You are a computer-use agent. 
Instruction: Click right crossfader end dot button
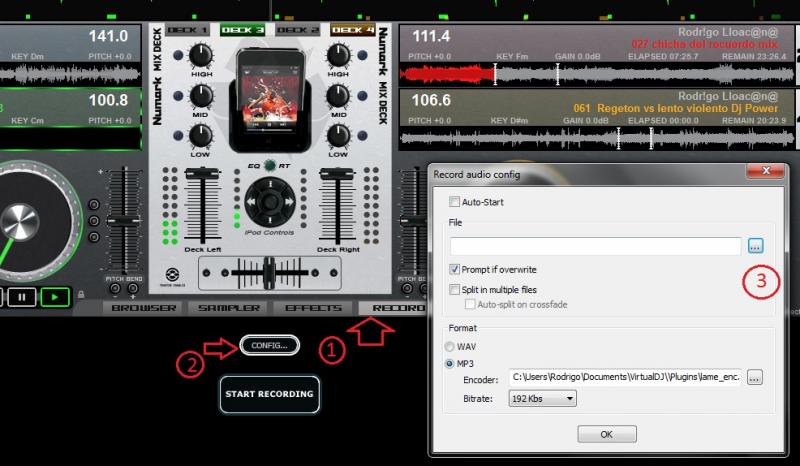click(x=333, y=273)
